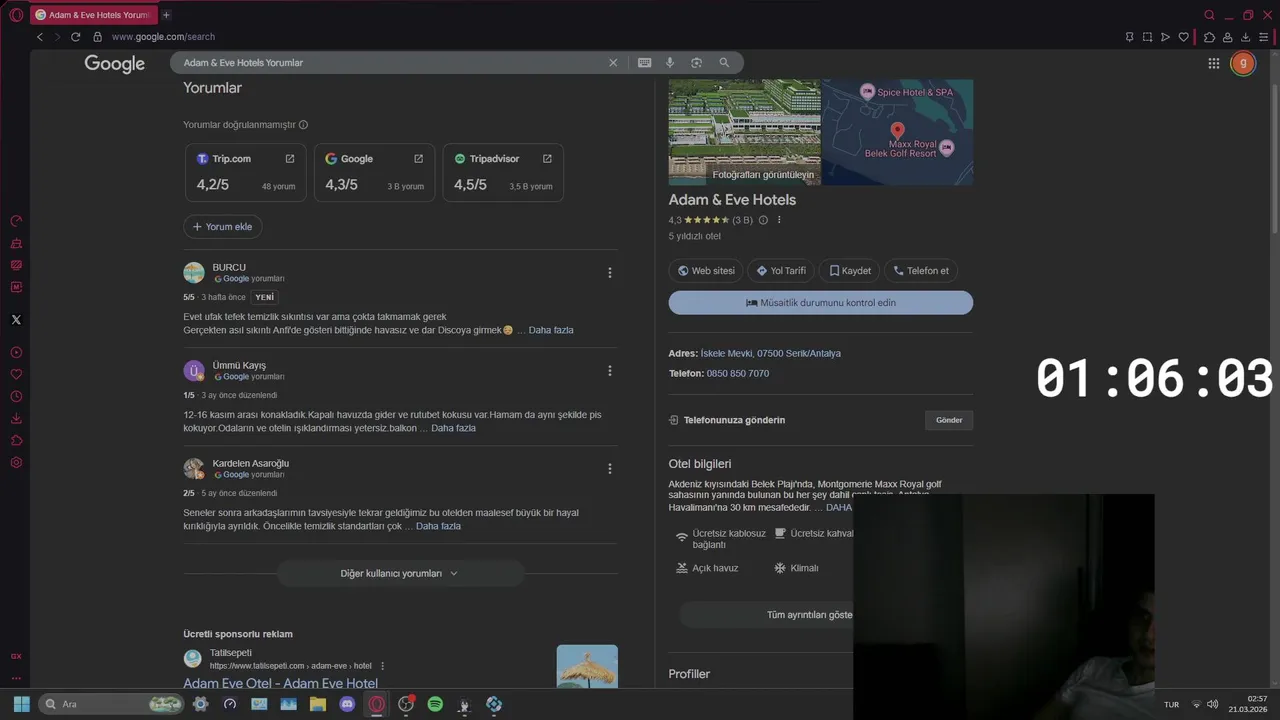The width and height of the screenshot is (1280, 720).
Task: Open GX Control speedometer in sidebar
Action: tap(16, 221)
